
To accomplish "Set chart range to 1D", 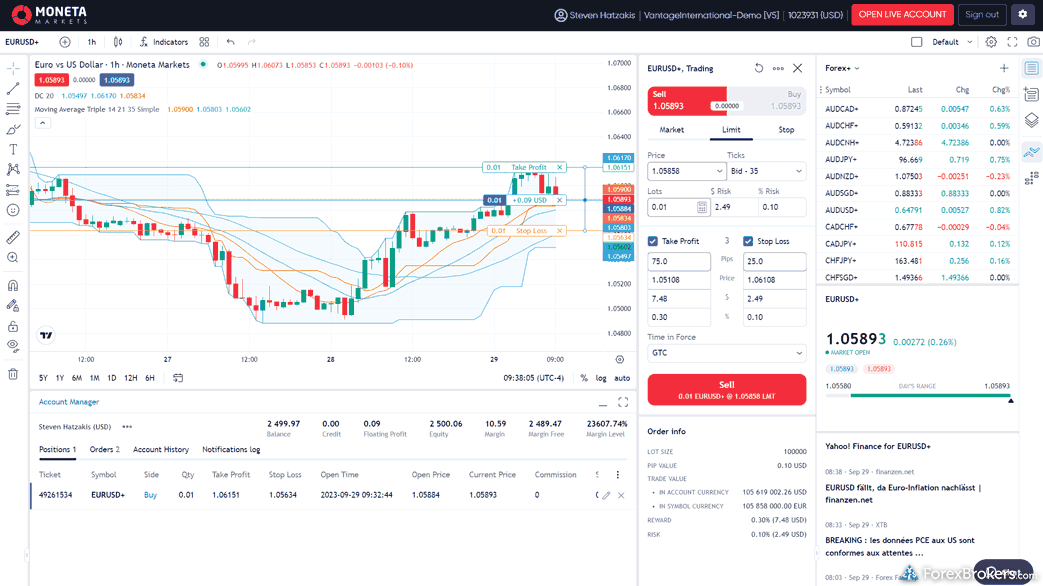I will click(112, 378).
